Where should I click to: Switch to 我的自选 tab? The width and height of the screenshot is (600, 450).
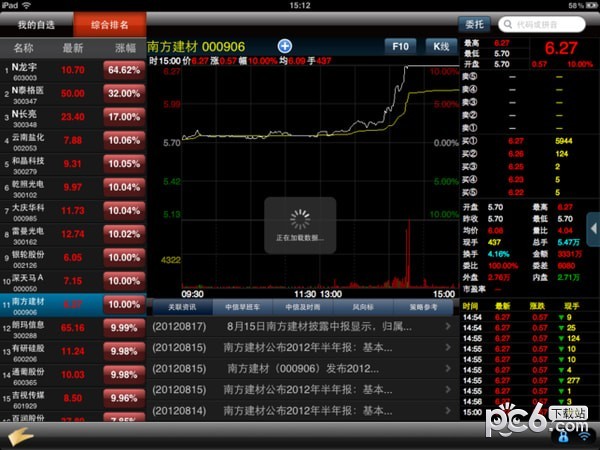pos(36,25)
